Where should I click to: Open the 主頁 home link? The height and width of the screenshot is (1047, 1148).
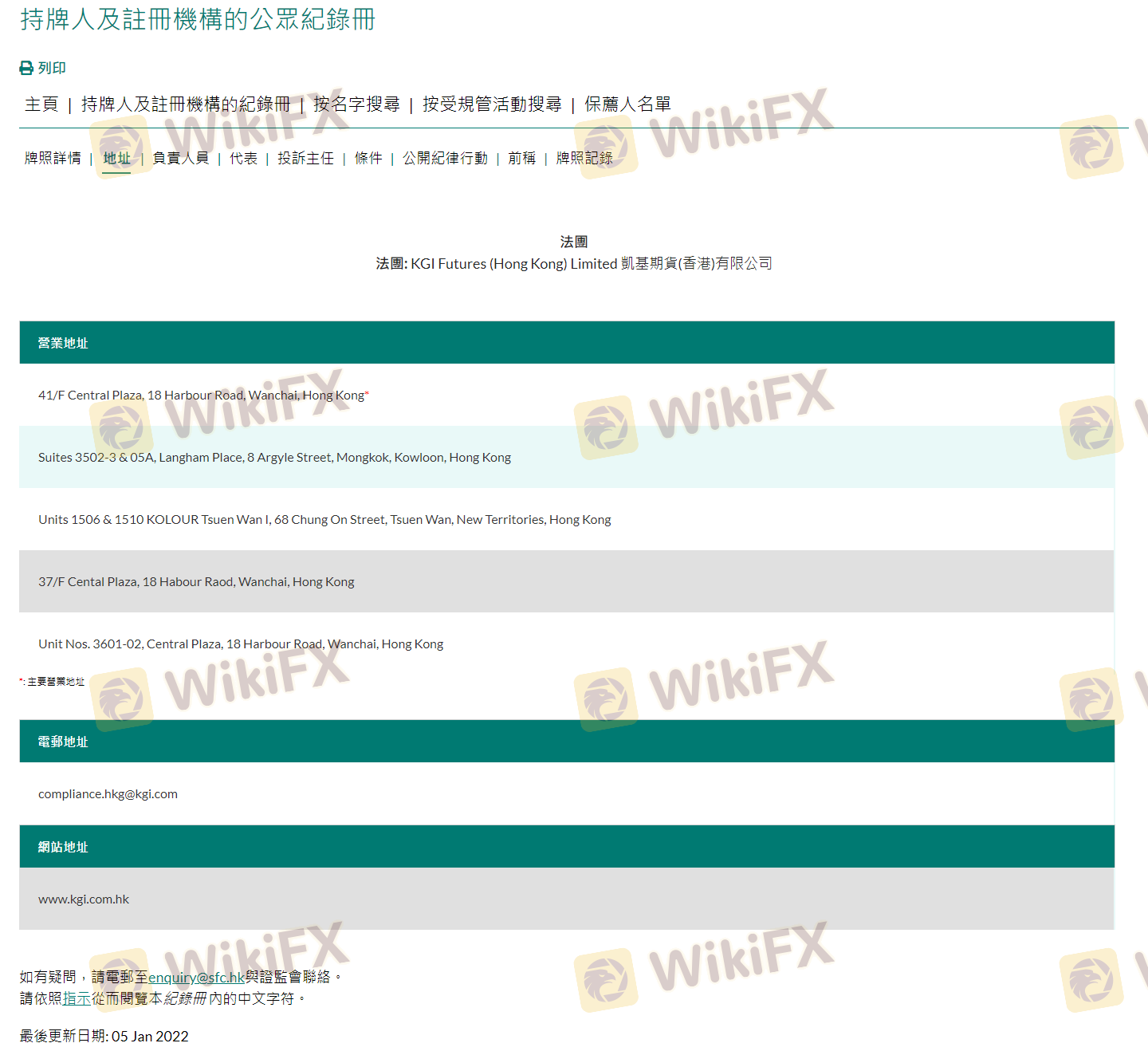coord(41,104)
